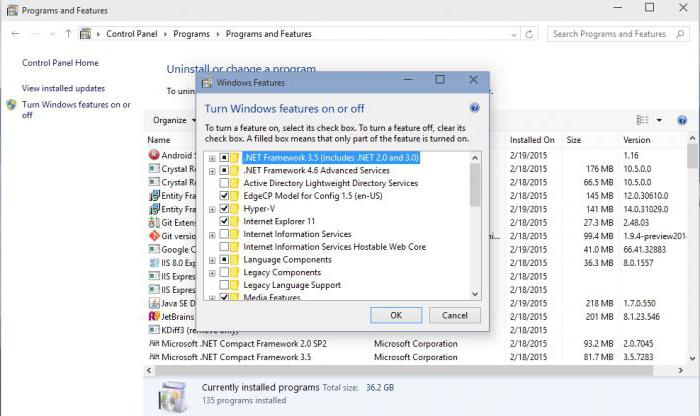Click the shield icon beside Turn Windows features

(x=12, y=105)
